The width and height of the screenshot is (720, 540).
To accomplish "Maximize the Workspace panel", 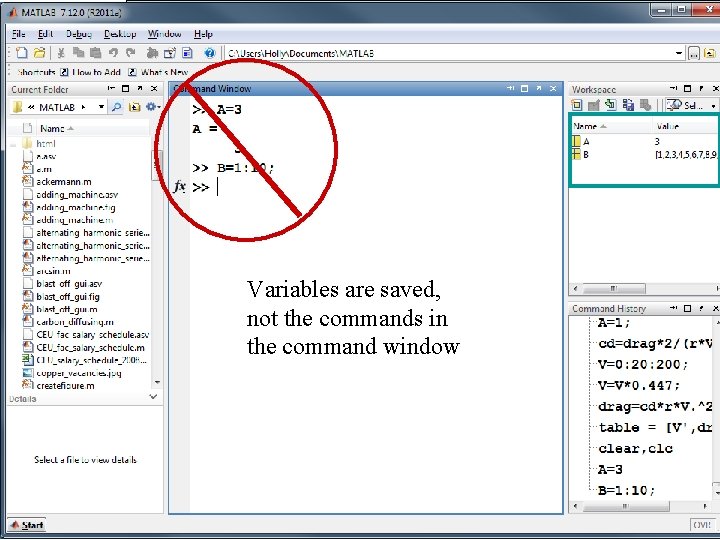I will [x=687, y=89].
